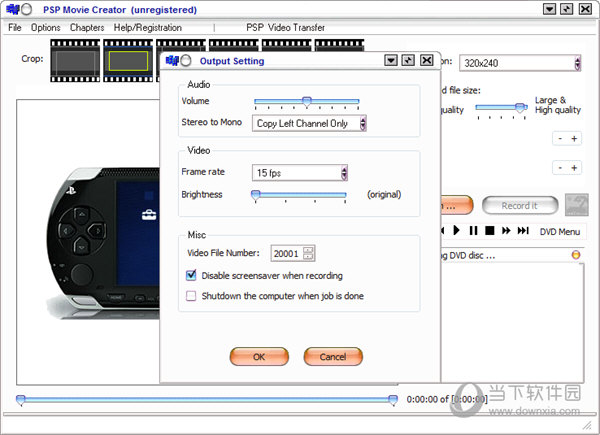Screen dimensions: 600x435
Task: Click the Large & High quality label
Action: pos(558,105)
